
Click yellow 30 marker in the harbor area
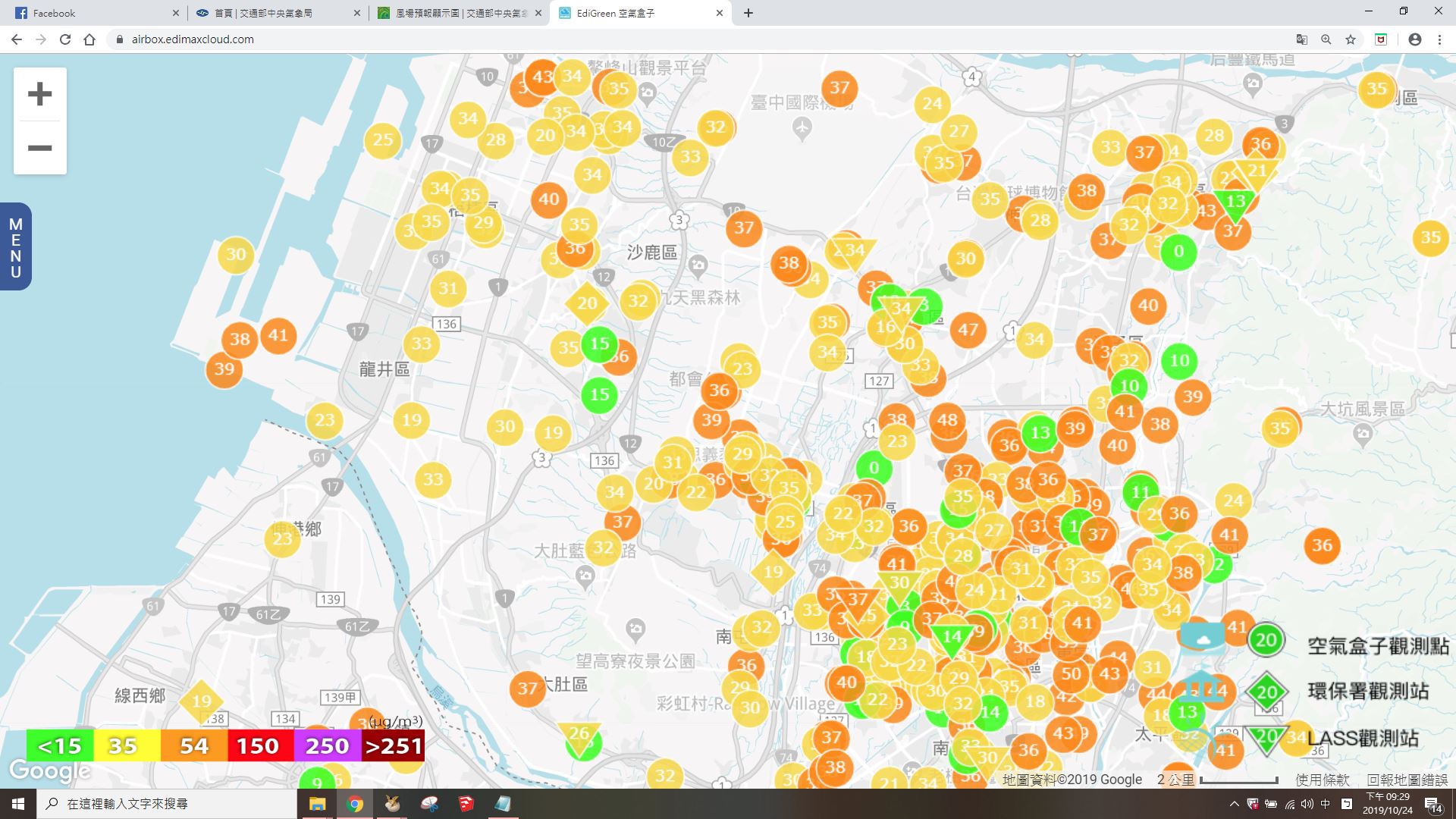[236, 254]
